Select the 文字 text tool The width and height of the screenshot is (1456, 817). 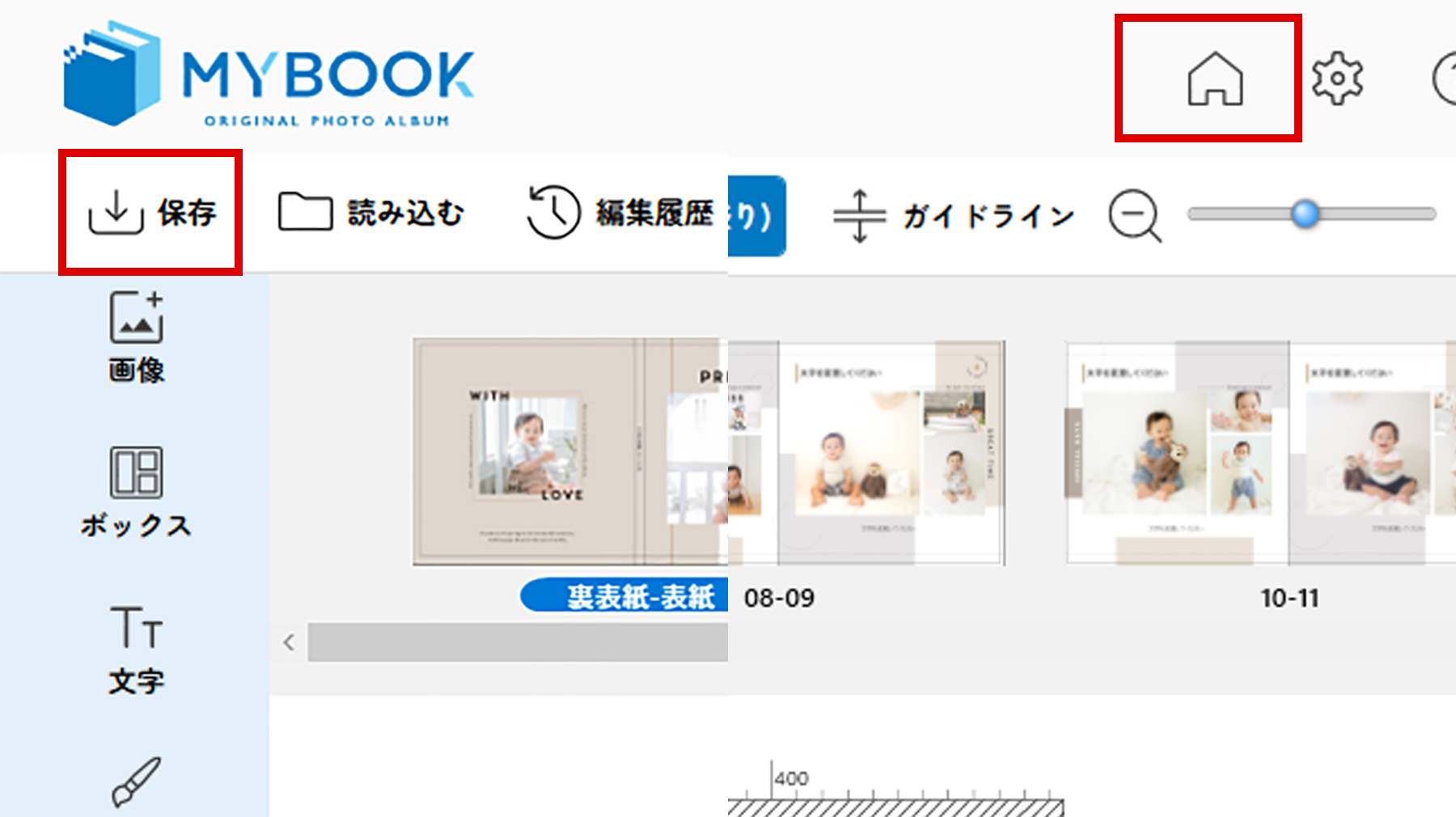(x=136, y=650)
